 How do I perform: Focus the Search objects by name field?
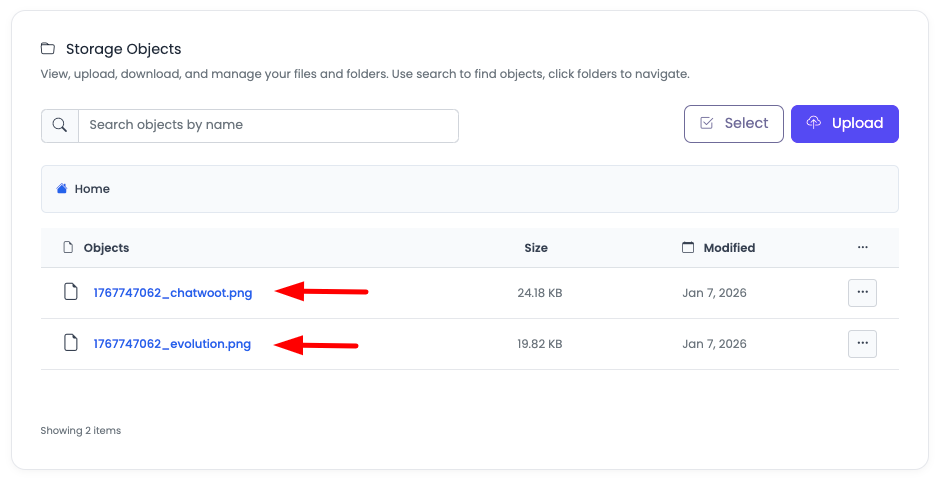[268, 126]
